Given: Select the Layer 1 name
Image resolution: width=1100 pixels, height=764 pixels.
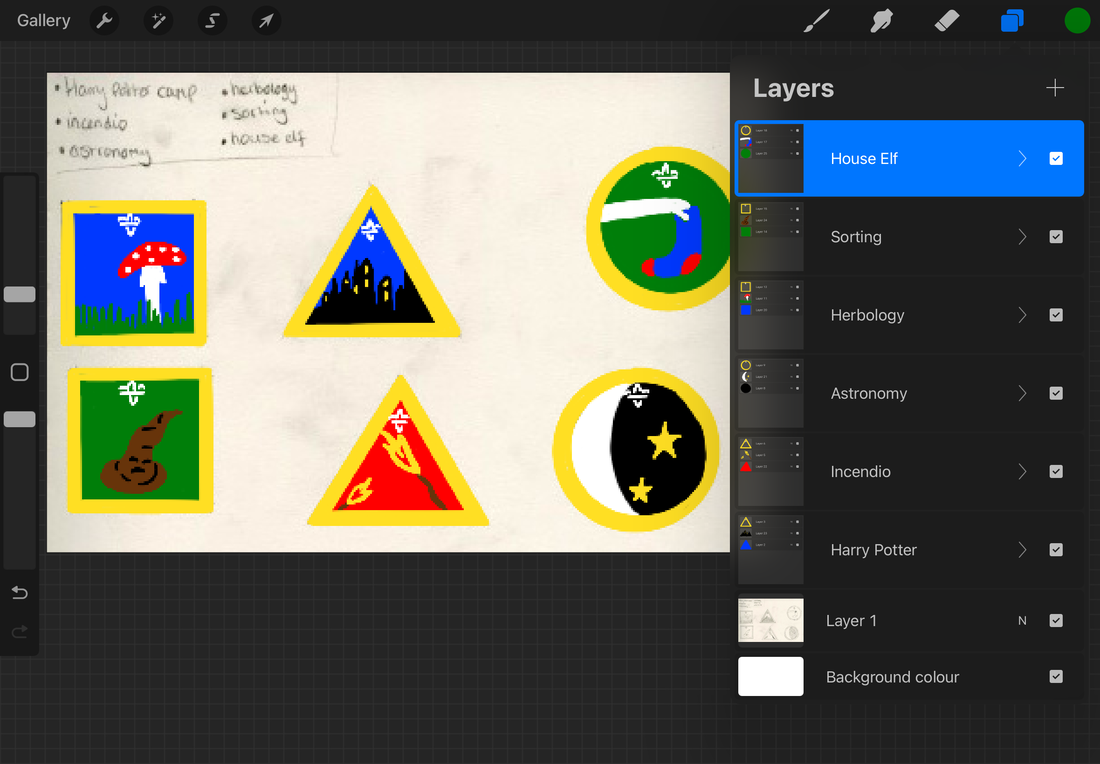Looking at the screenshot, I should pos(851,621).
